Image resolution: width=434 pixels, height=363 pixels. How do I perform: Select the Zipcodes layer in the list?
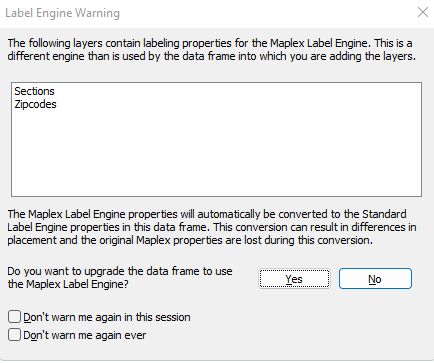35,104
